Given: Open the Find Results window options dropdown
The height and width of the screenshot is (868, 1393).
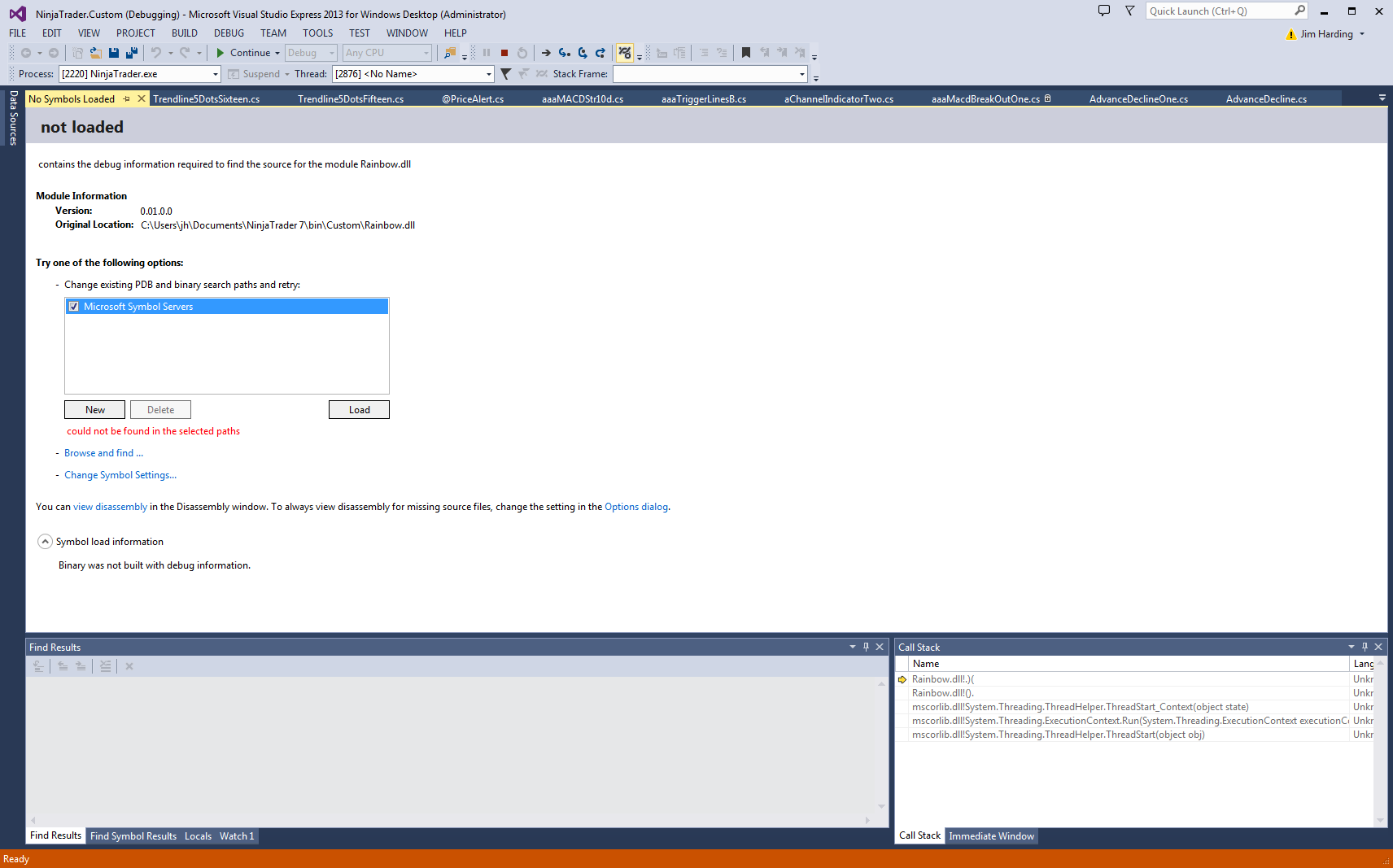Looking at the screenshot, I should point(853,647).
